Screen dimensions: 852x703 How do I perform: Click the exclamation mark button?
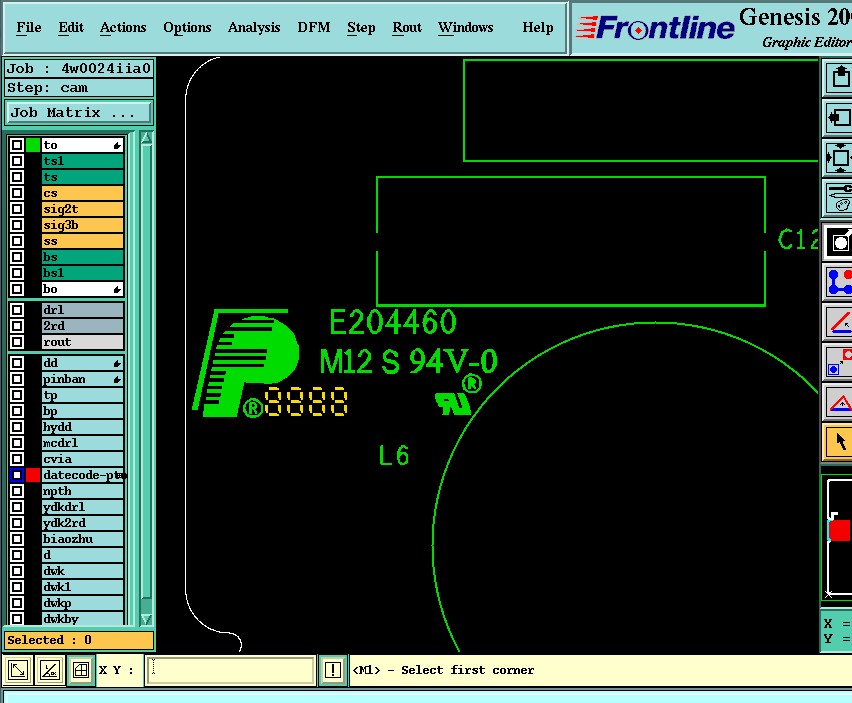tap(333, 670)
